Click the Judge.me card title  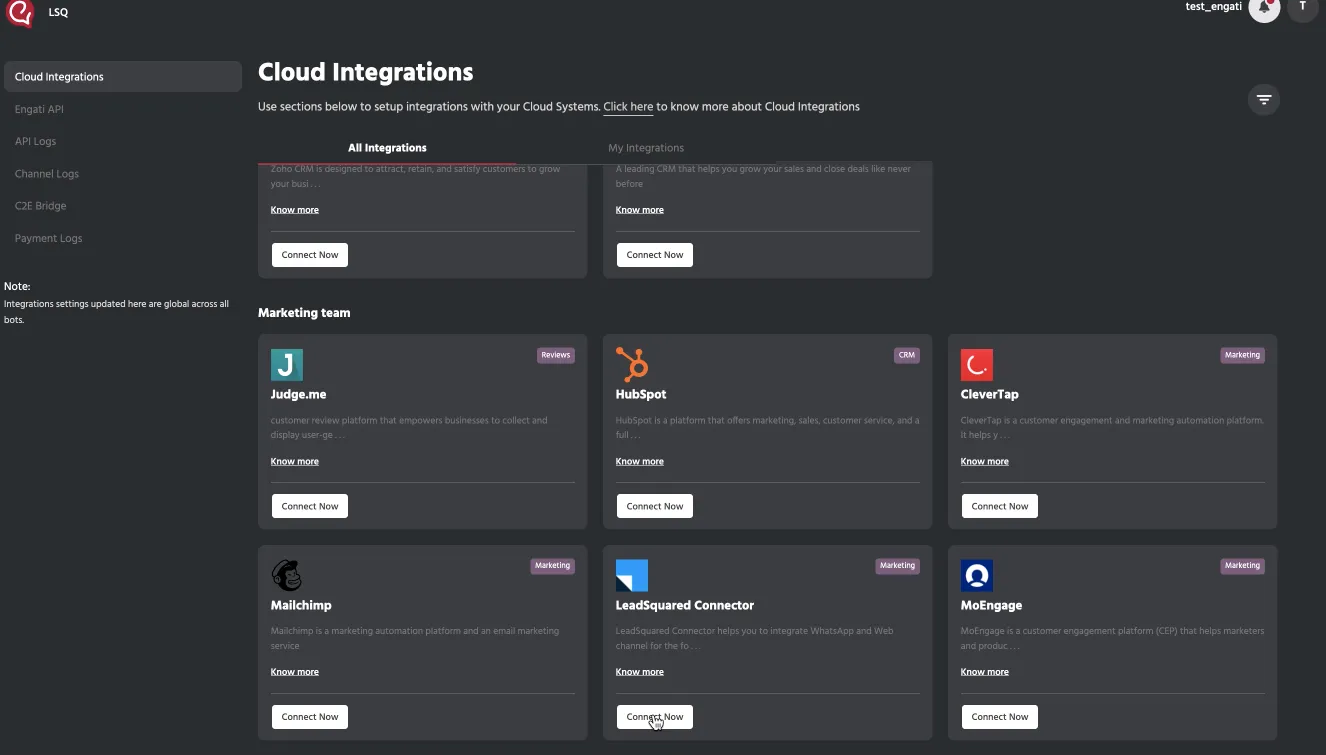[x=298, y=395]
